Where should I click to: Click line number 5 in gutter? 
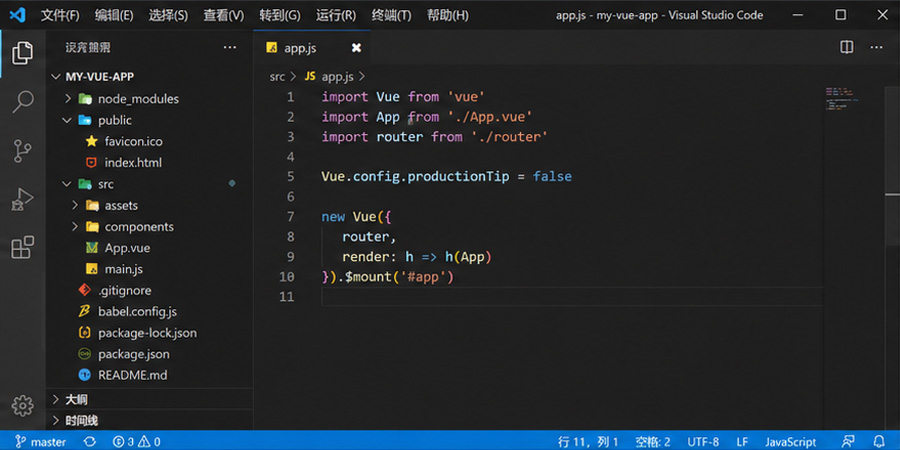click(290, 176)
